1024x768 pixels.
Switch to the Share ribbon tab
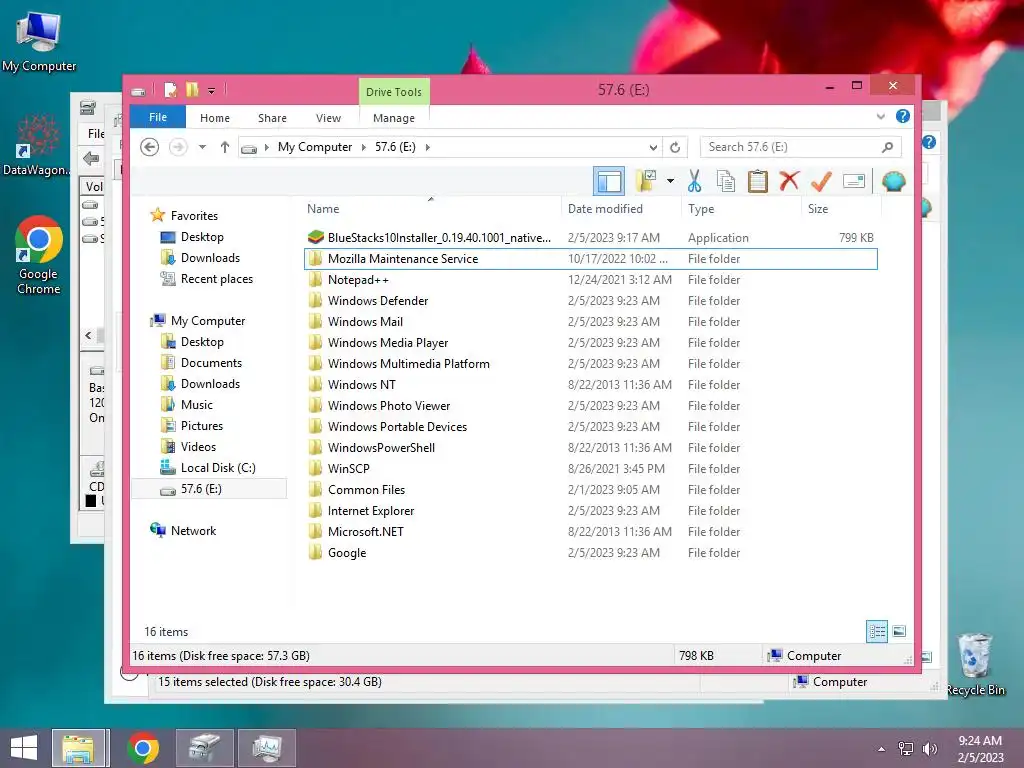point(272,118)
